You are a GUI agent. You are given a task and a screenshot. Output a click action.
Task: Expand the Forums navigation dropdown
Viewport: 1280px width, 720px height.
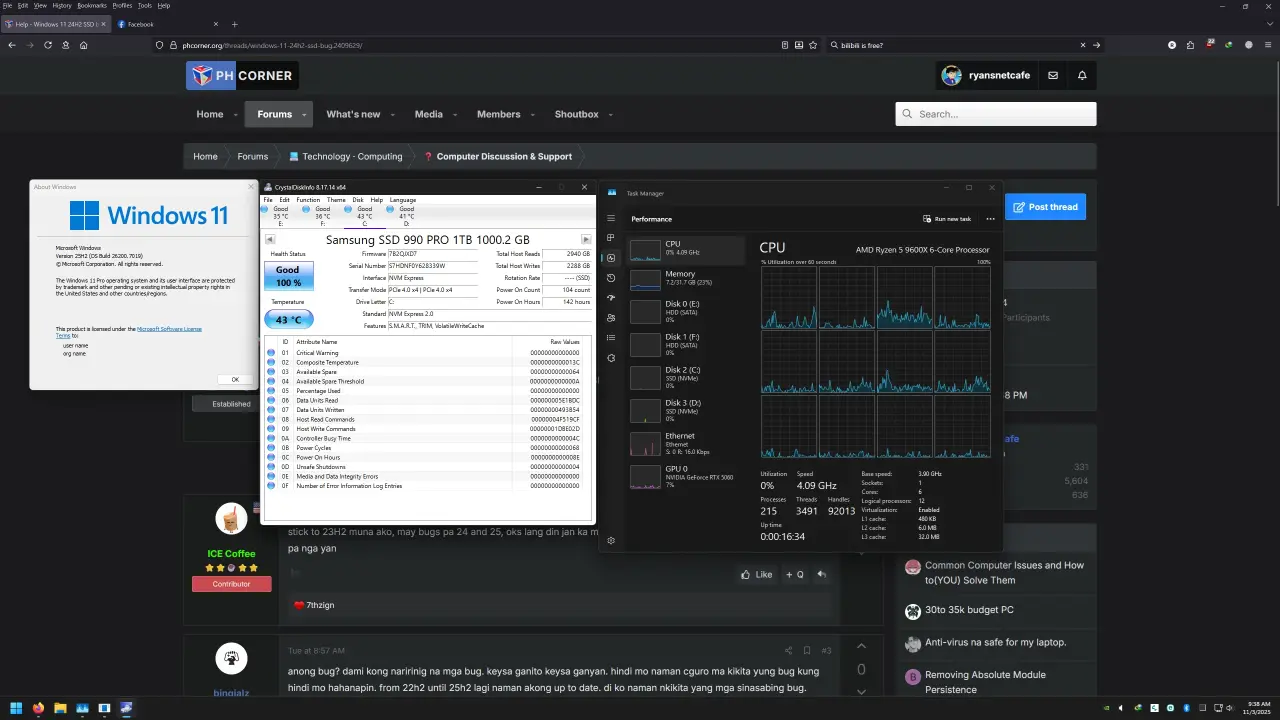point(304,115)
